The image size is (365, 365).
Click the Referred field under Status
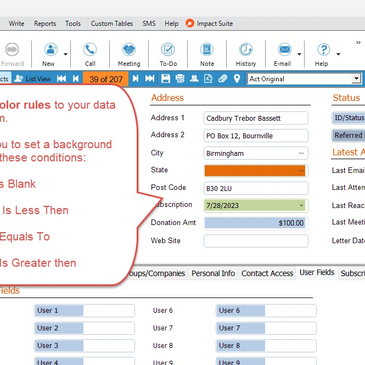tap(348, 135)
